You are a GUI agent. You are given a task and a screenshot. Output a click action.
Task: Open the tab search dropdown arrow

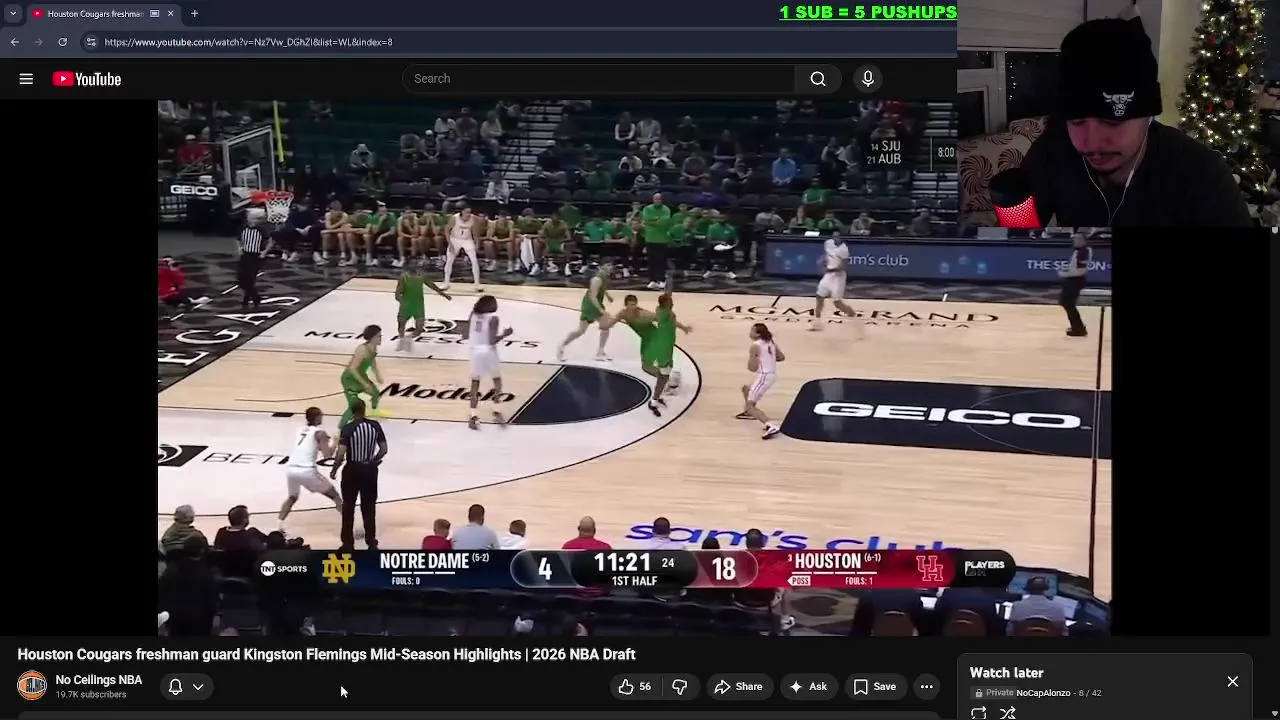12,13
